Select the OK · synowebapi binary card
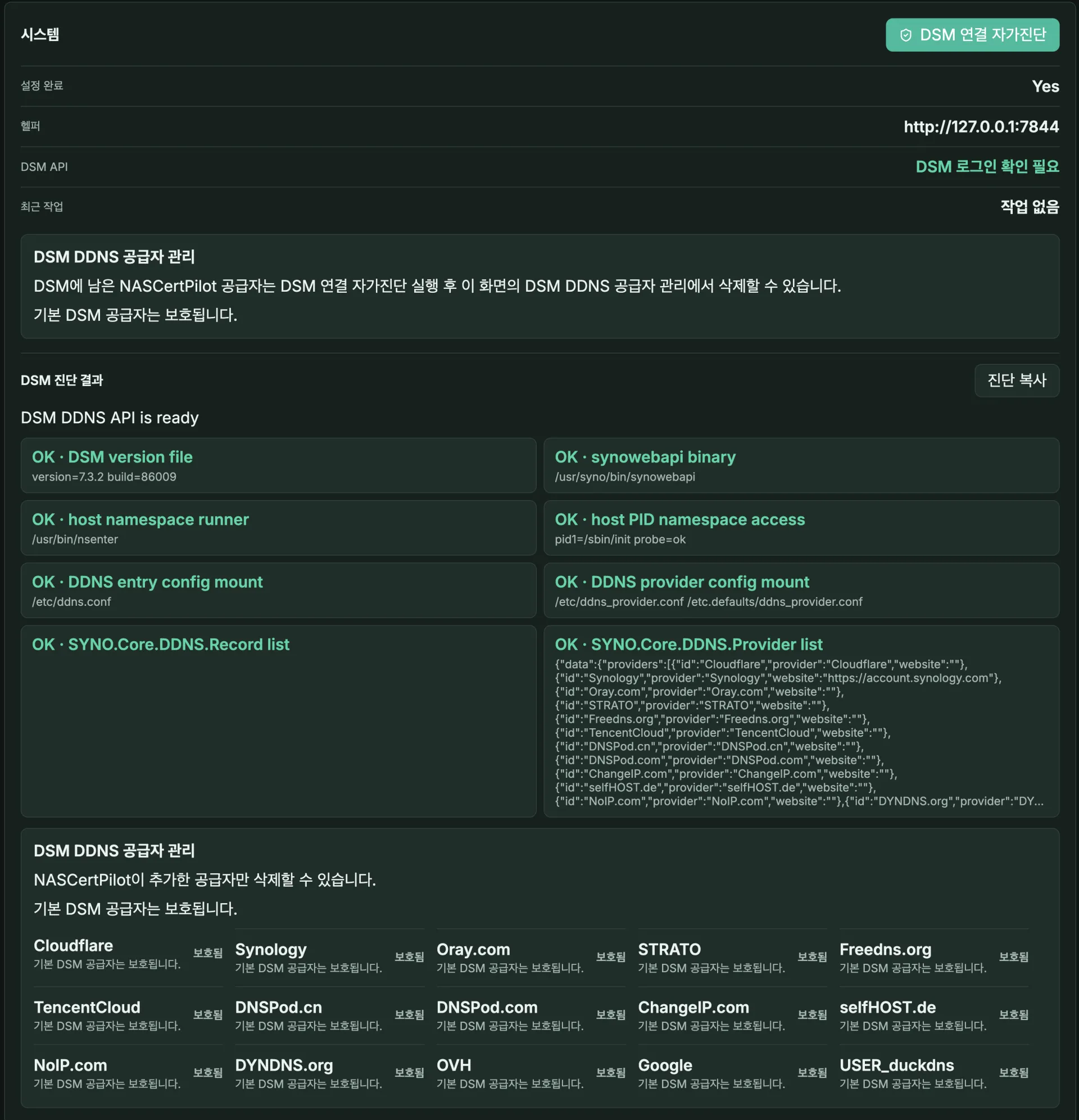This screenshot has height=1120, width=1079. [801, 466]
